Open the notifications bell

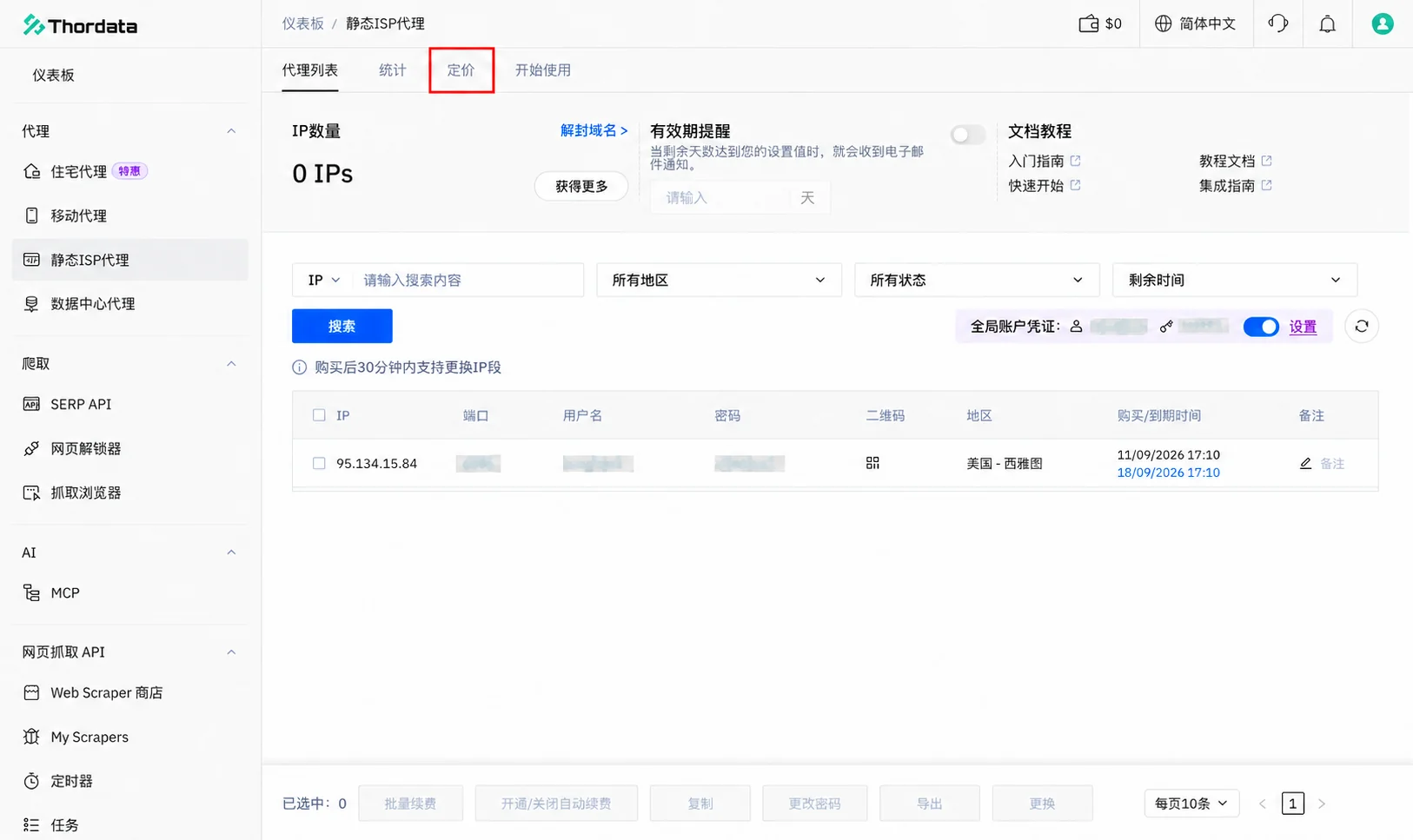pos(1327,24)
